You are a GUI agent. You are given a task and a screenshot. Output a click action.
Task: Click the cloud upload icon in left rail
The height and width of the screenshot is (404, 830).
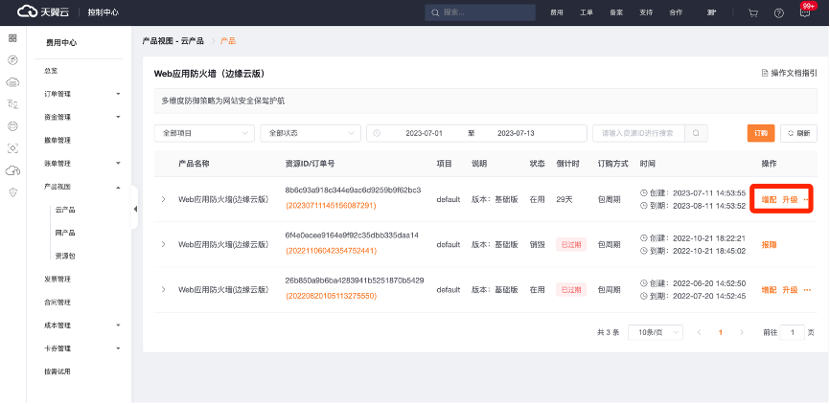tap(13, 170)
